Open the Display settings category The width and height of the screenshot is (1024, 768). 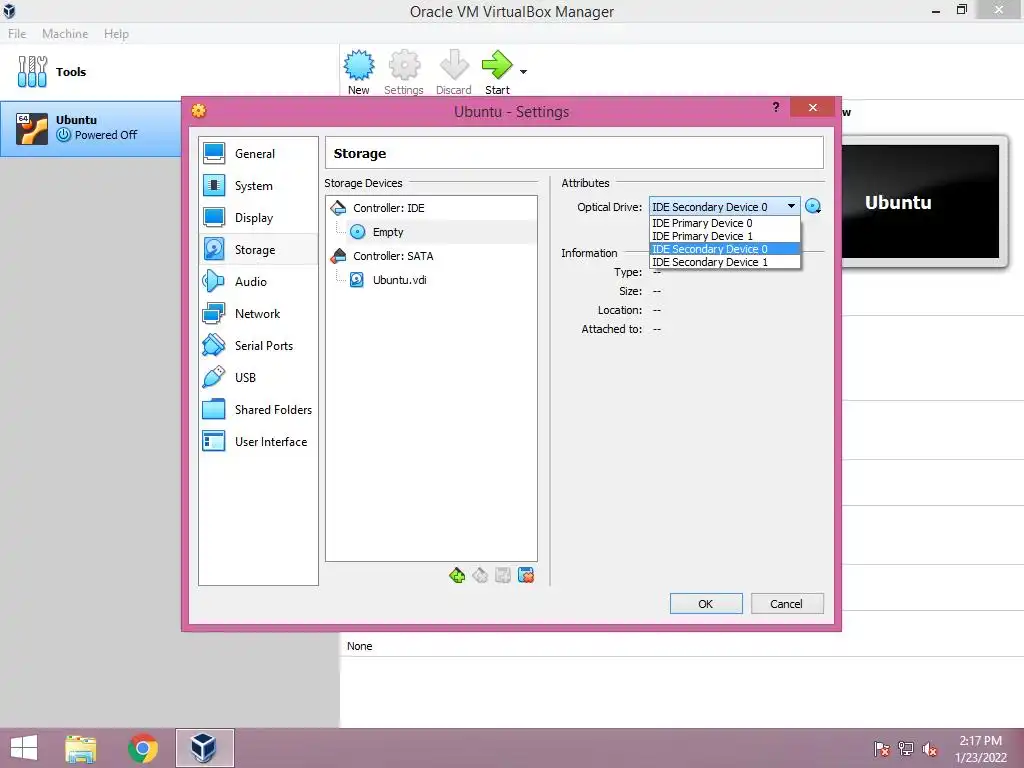(258, 217)
